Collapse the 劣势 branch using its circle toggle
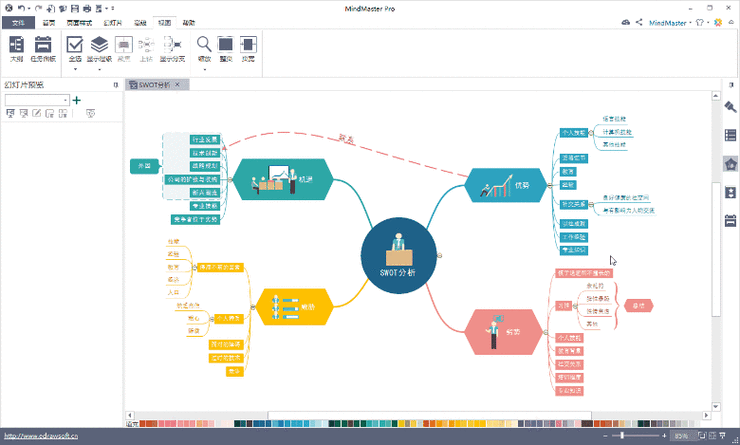This screenshot has width=740, height=445. pyautogui.click(x=546, y=332)
